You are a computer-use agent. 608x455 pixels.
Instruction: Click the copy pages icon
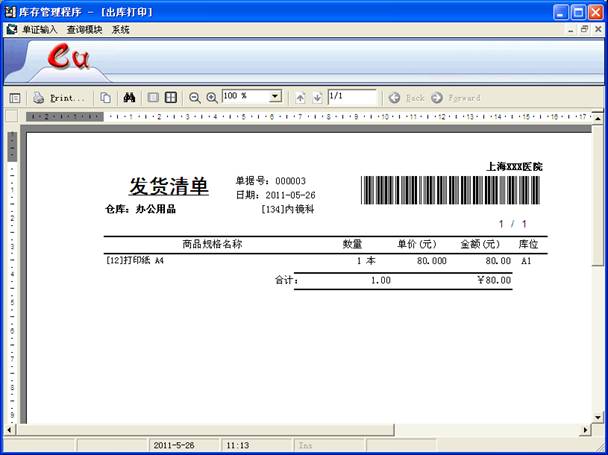pyautogui.click(x=105, y=98)
